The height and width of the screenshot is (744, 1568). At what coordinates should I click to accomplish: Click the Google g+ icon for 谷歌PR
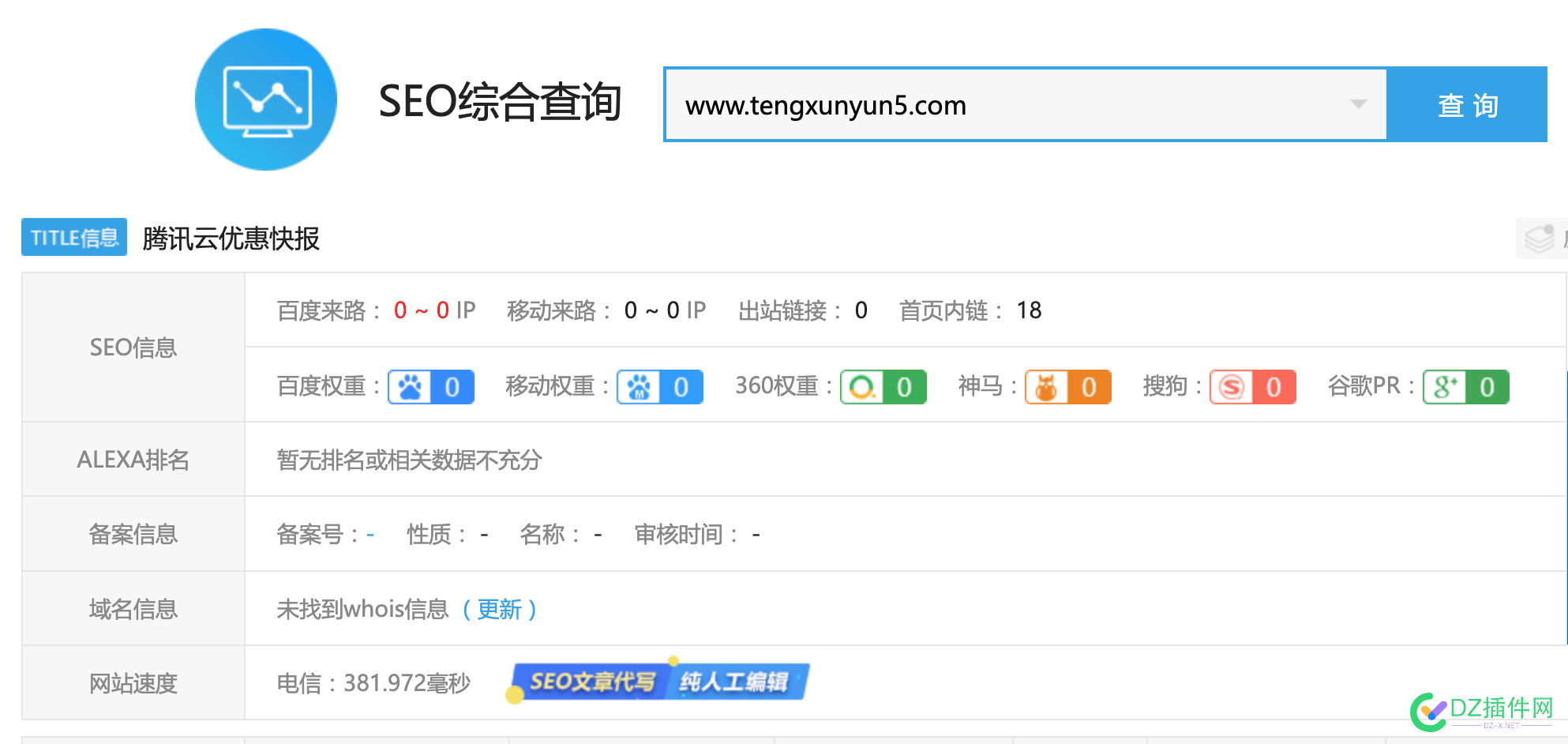[1445, 387]
